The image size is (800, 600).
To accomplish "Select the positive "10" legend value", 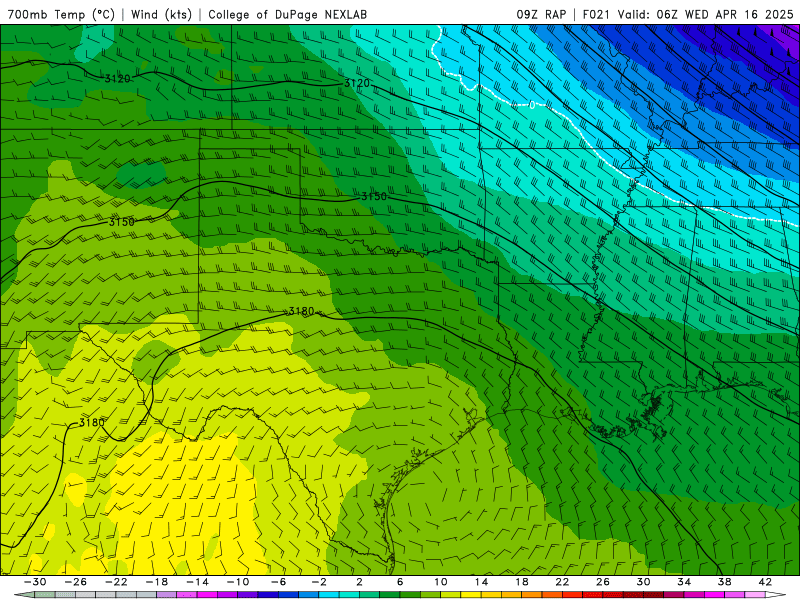I will click(441, 582).
